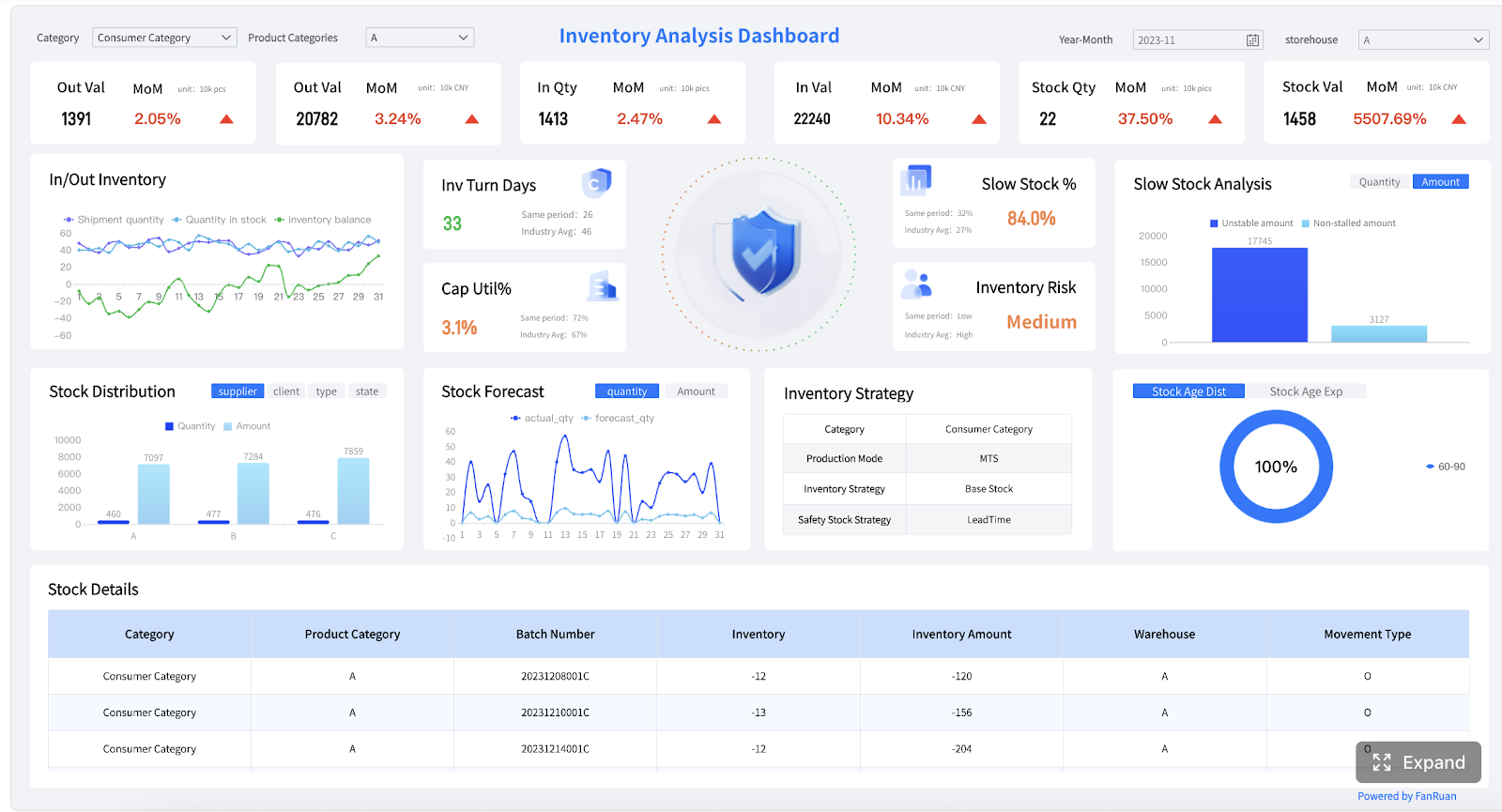Click Out Val quantity red up arrow

click(x=226, y=119)
